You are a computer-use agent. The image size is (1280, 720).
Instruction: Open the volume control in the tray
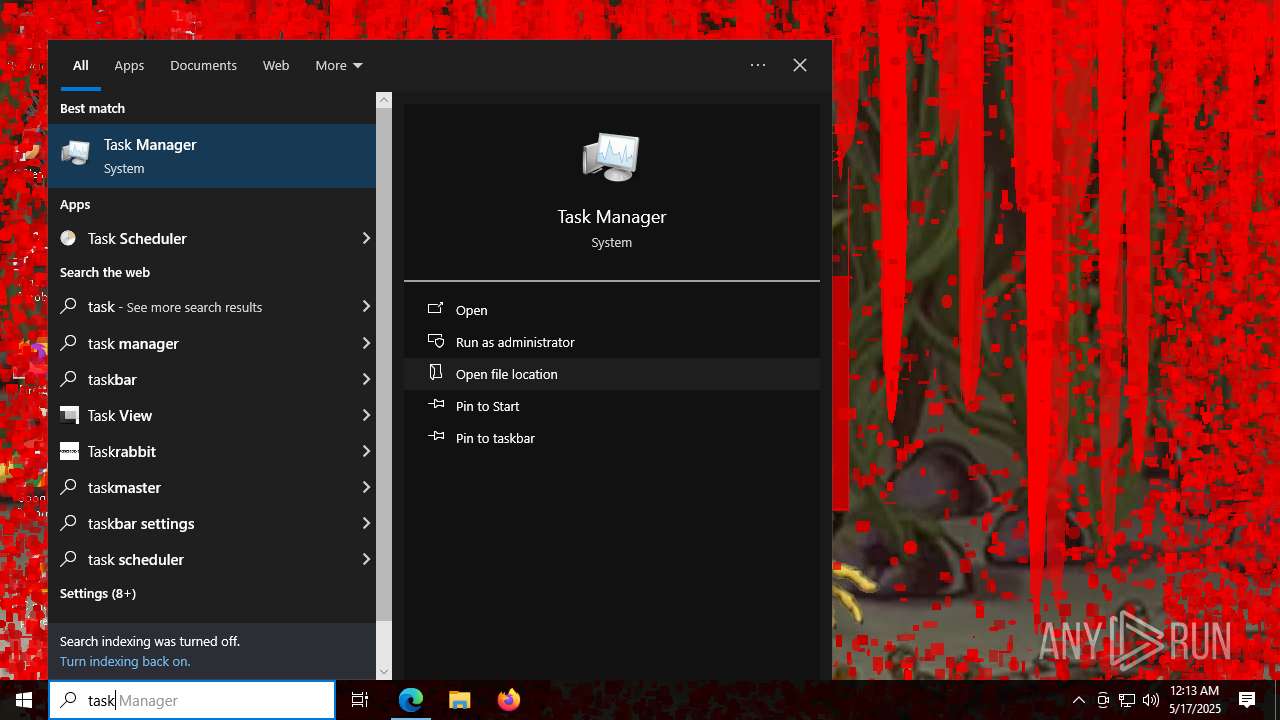1151,700
